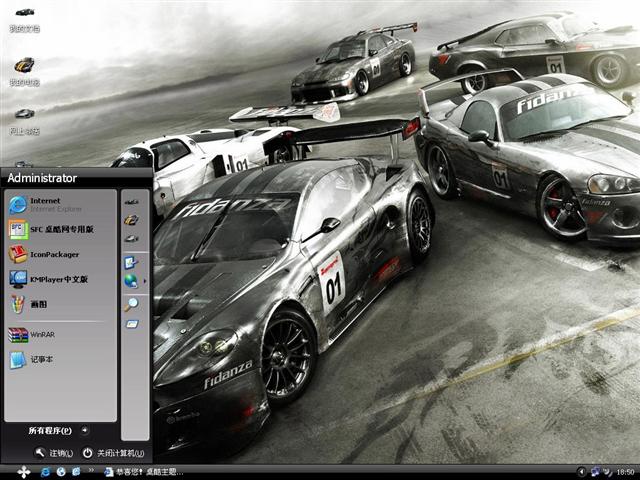640x480 pixels.
Task: Click the 18:50 clock in the taskbar
Action: click(625, 473)
